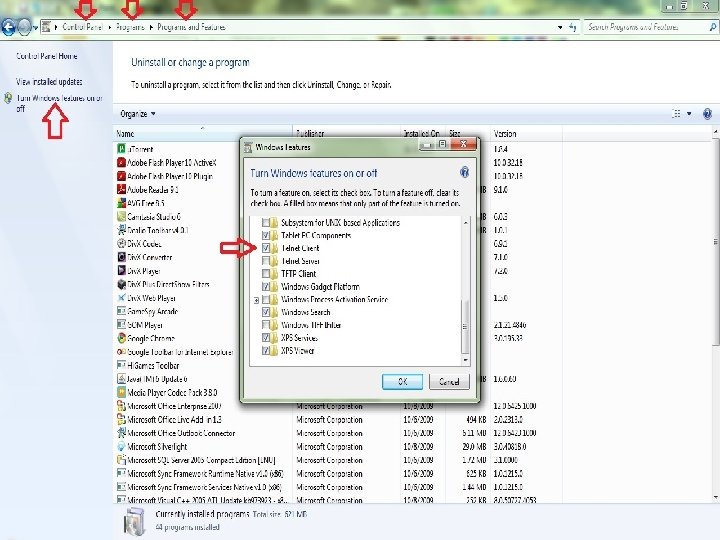Click the uTorrent program icon
This screenshot has height=540, width=720.
[x=121, y=149]
